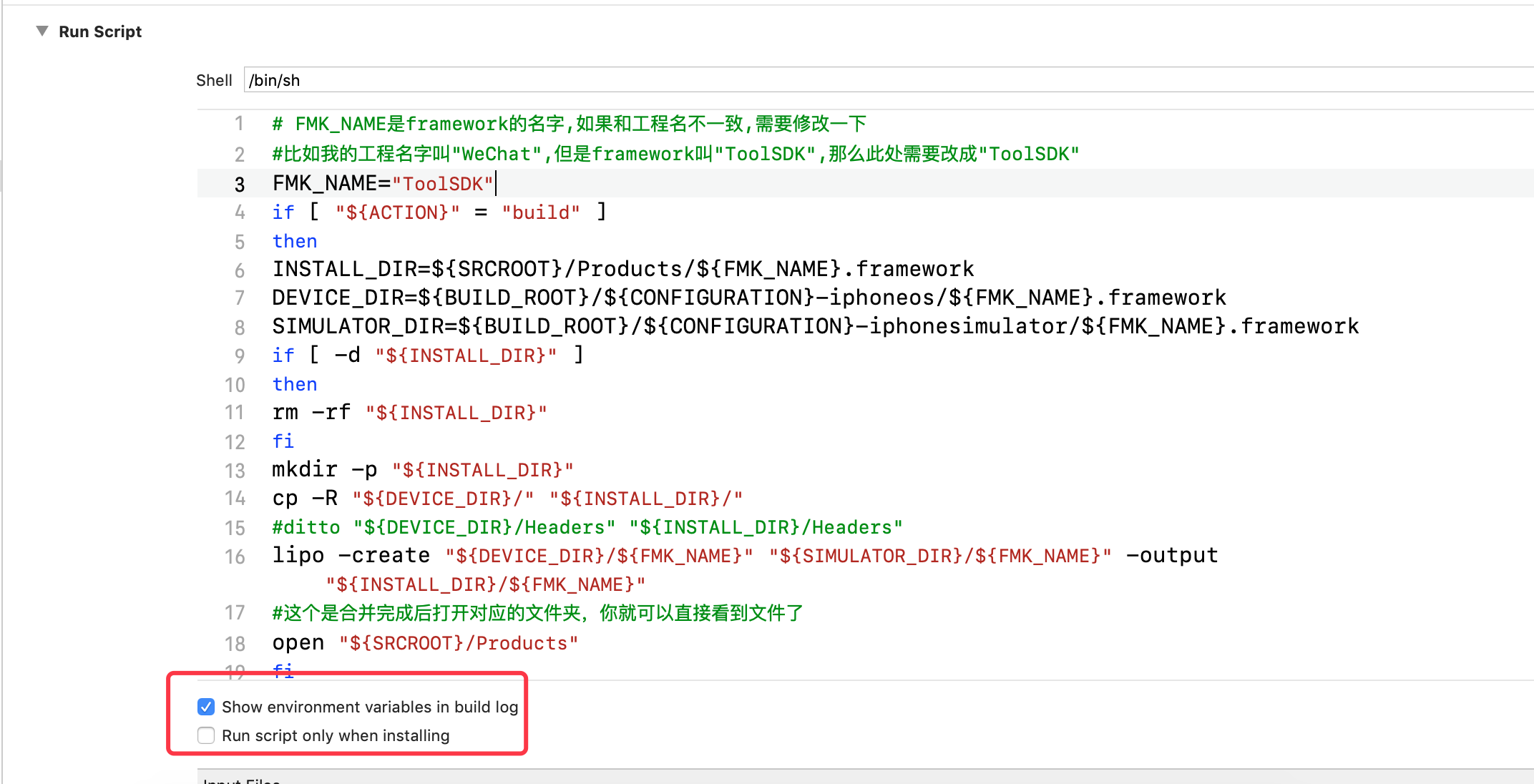Click the lipo -create command line
The height and width of the screenshot is (784, 1534).
click(744, 556)
